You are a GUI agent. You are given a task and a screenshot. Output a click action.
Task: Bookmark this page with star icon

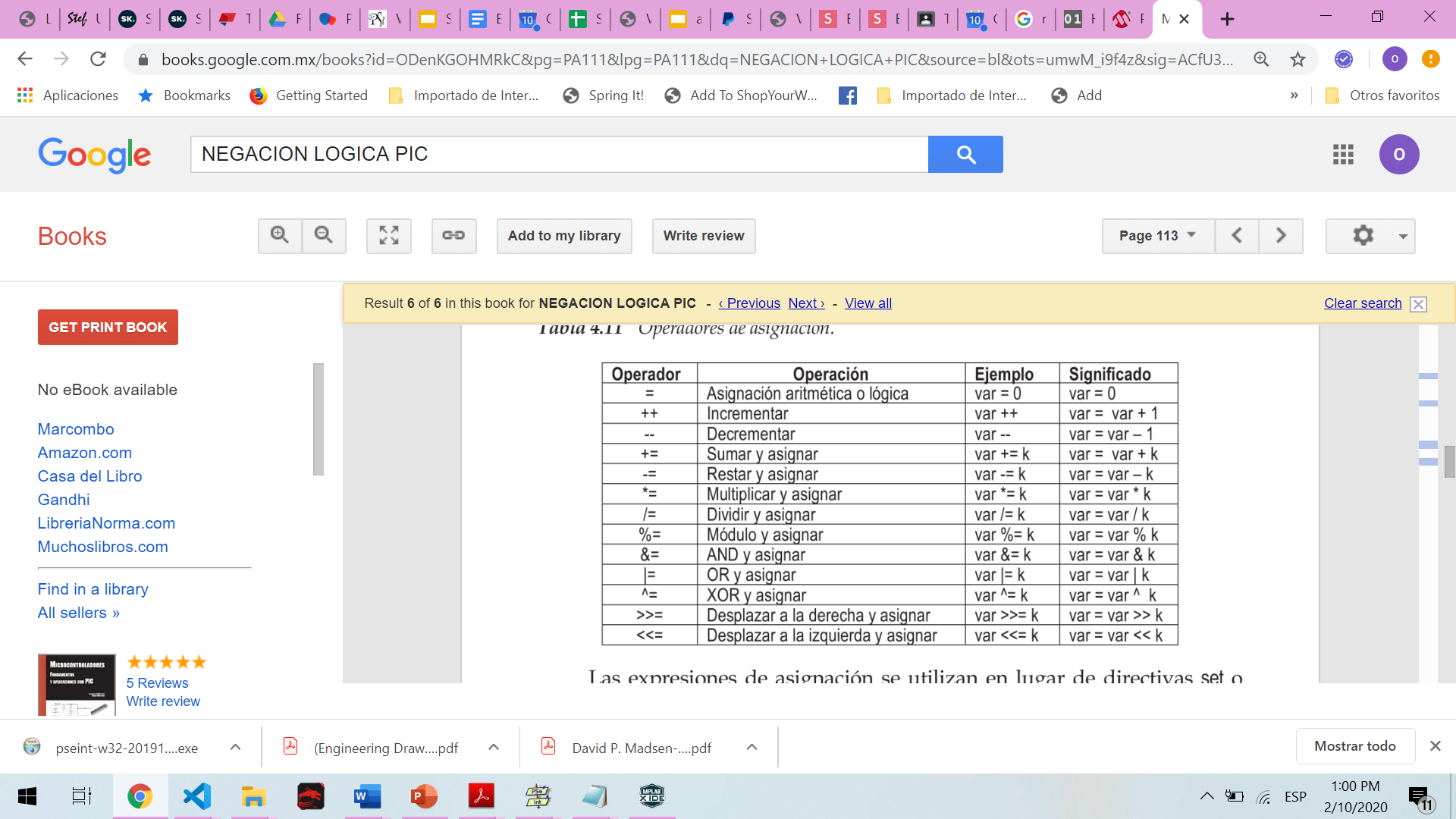click(1298, 59)
